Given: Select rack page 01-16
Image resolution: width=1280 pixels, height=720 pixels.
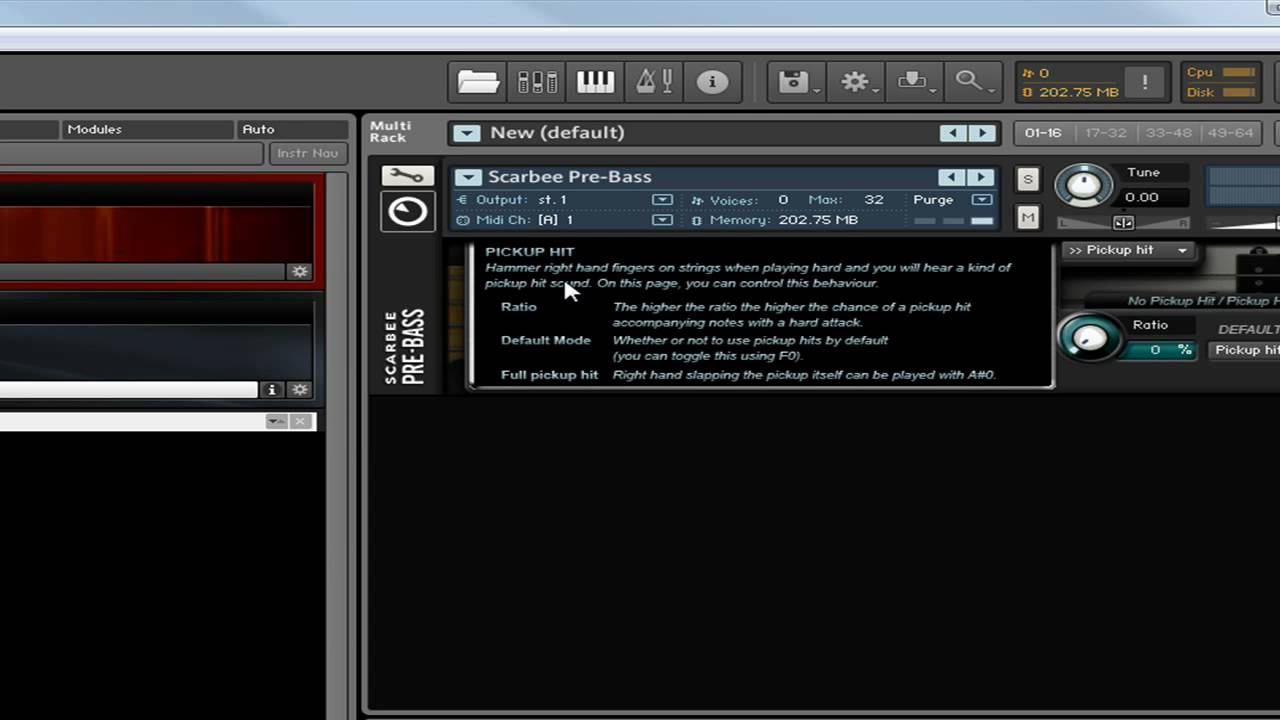Looking at the screenshot, I should 1043,133.
